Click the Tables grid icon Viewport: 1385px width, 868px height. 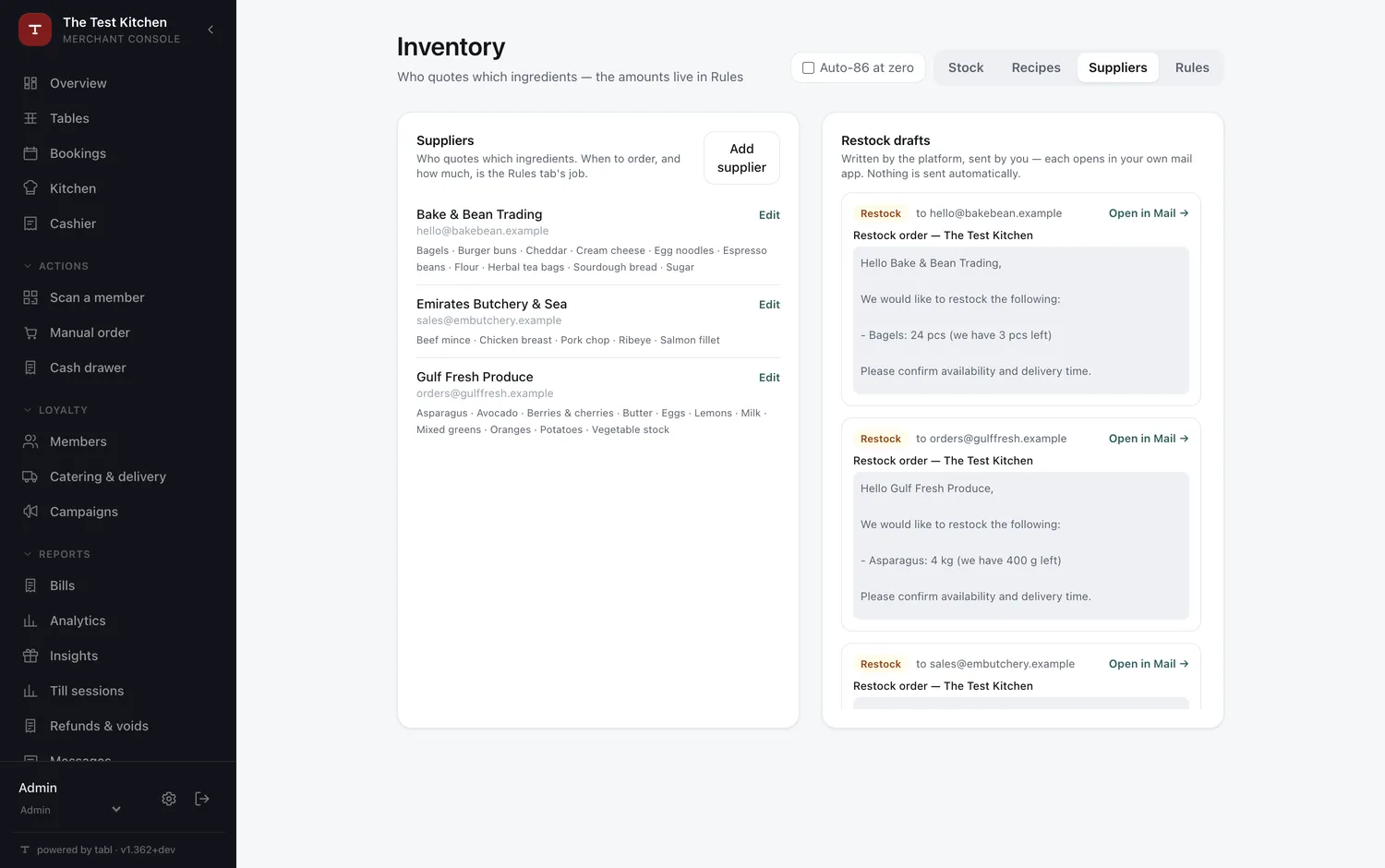pos(30,118)
